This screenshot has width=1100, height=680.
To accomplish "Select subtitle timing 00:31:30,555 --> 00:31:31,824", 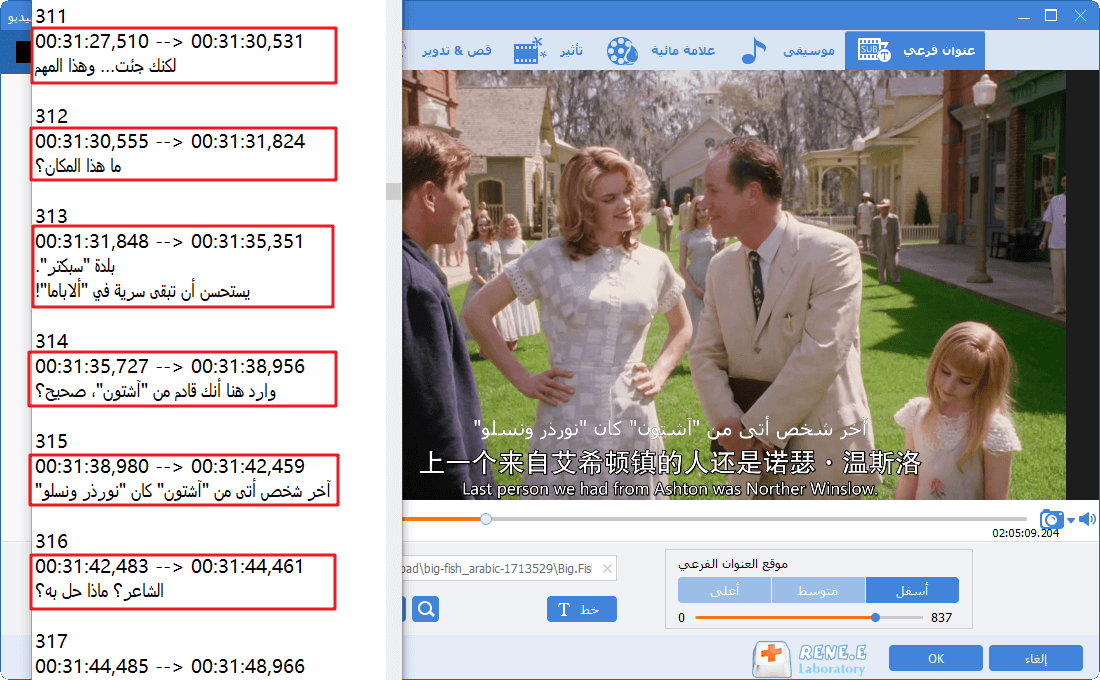I will [x=170, y=142].
